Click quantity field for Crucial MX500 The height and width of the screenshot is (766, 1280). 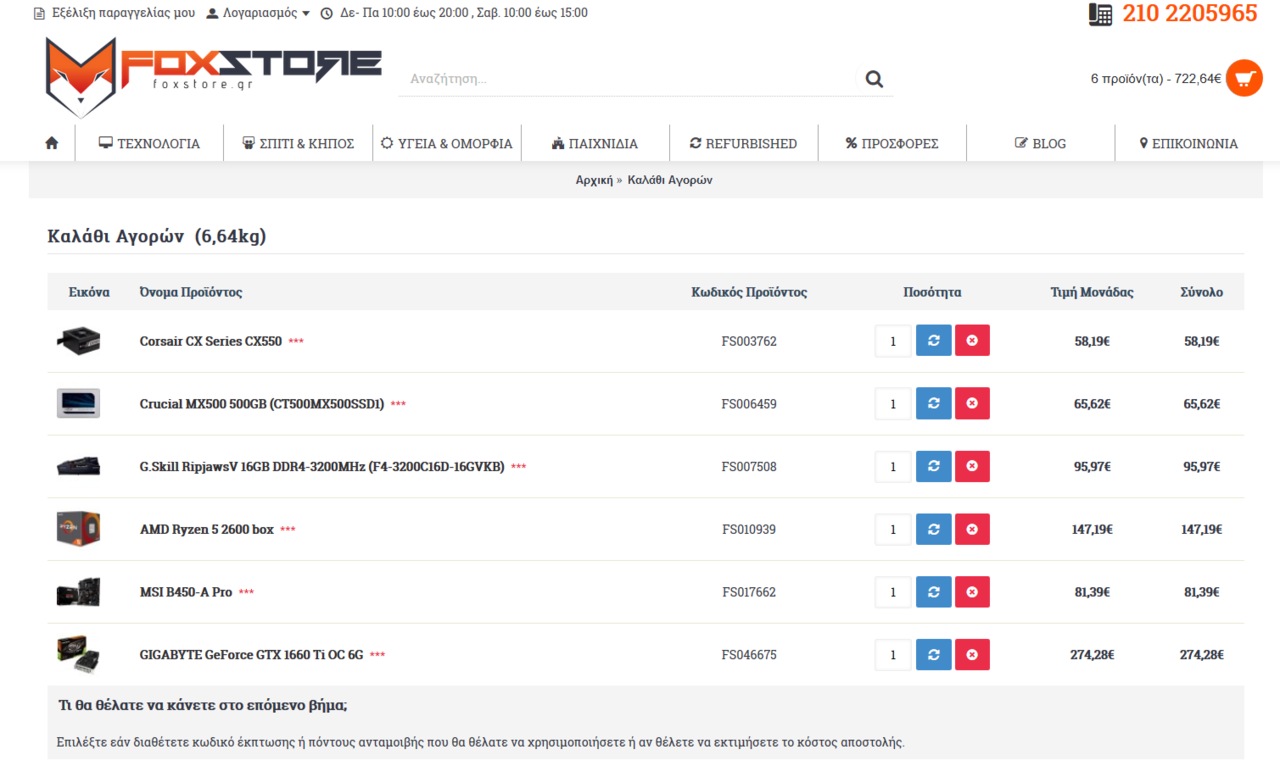click(893, 404)
